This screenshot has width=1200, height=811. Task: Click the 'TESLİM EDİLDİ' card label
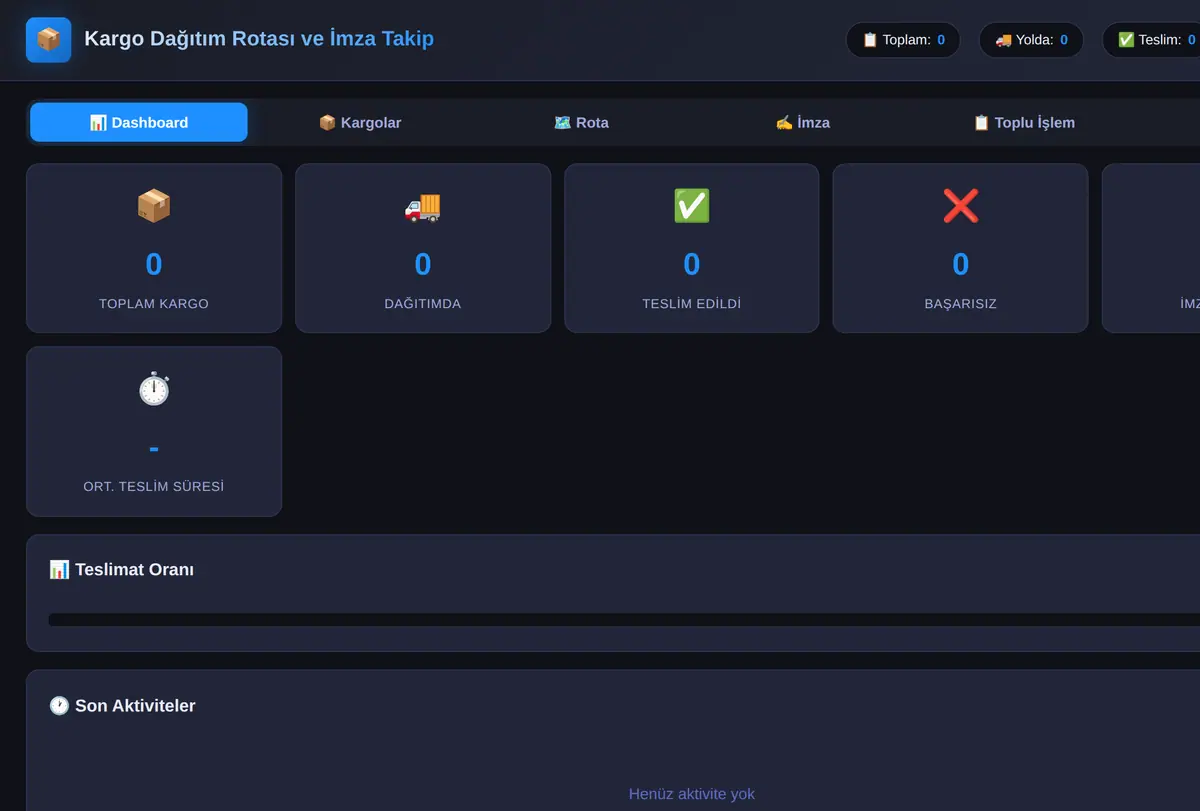point(692,304)
